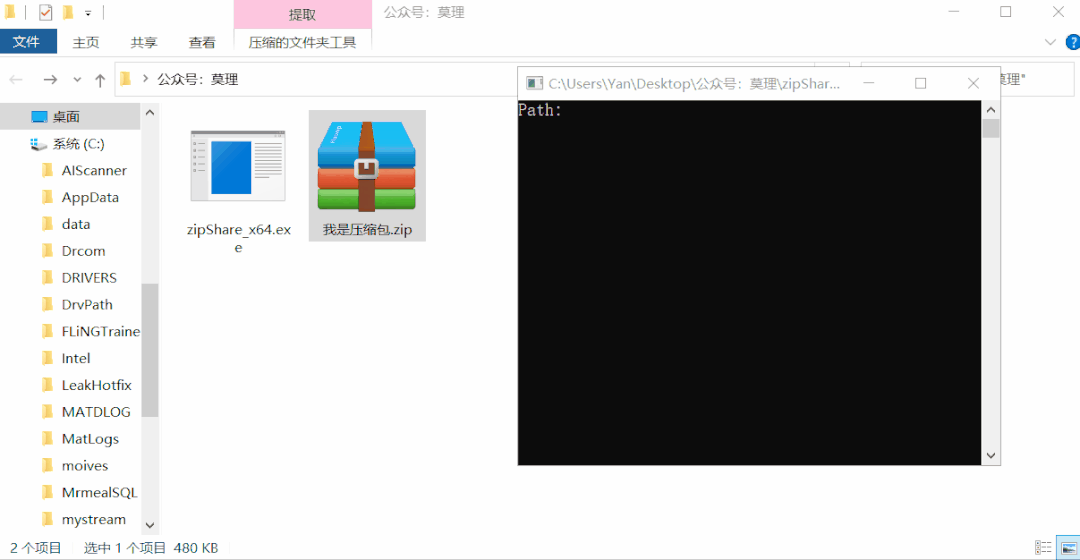Go up one folder level

(100, 80)
